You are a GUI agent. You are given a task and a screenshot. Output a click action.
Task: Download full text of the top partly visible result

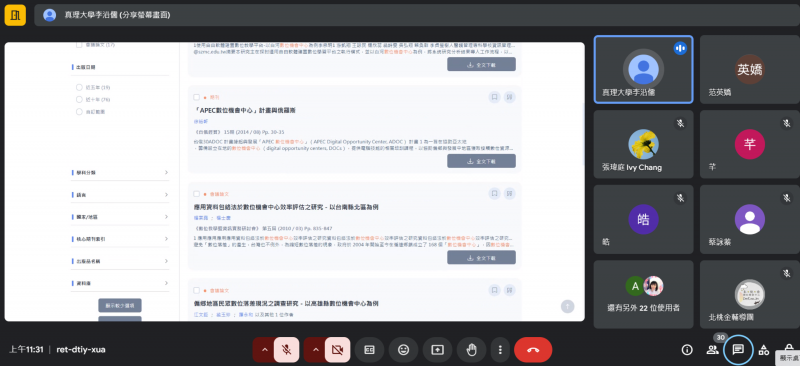[x=481, y=64]
